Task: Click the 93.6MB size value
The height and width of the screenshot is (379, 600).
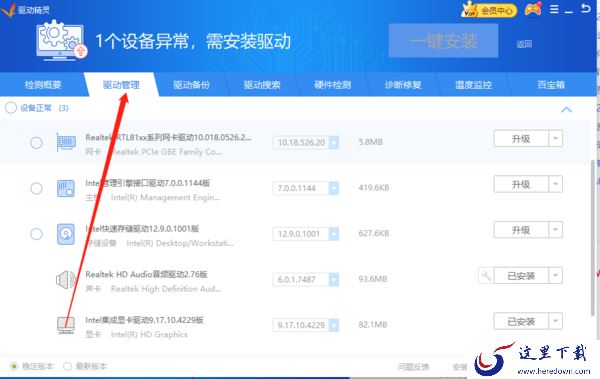Action: (x=373, y=279)
